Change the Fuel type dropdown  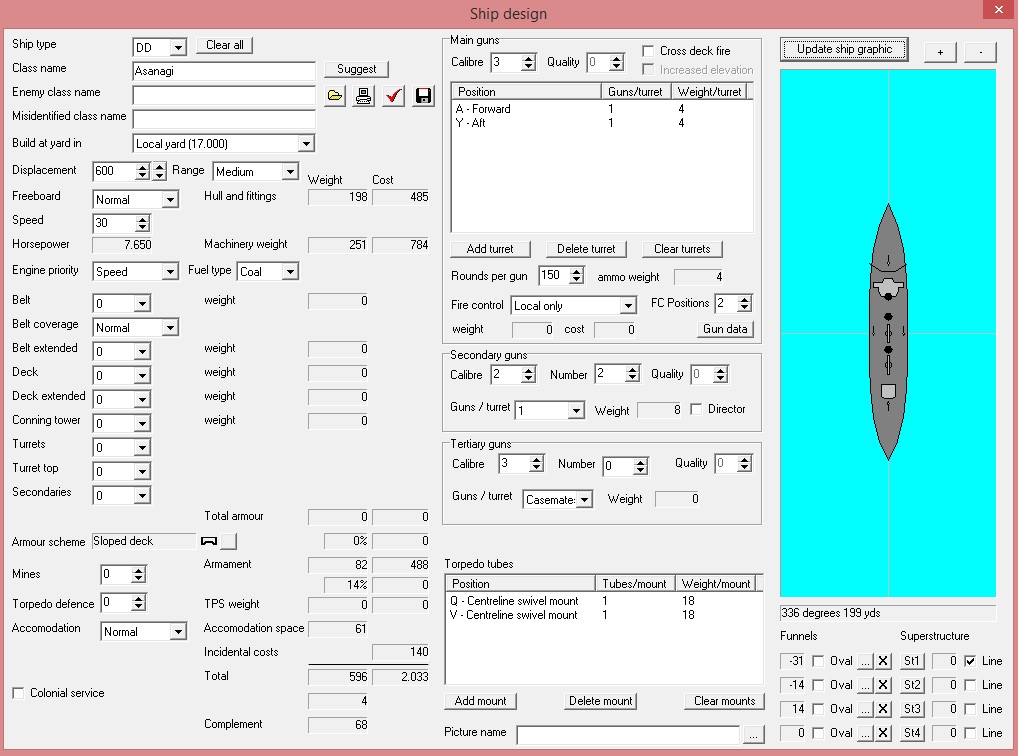pyautogui.click(x=290, y=271)
